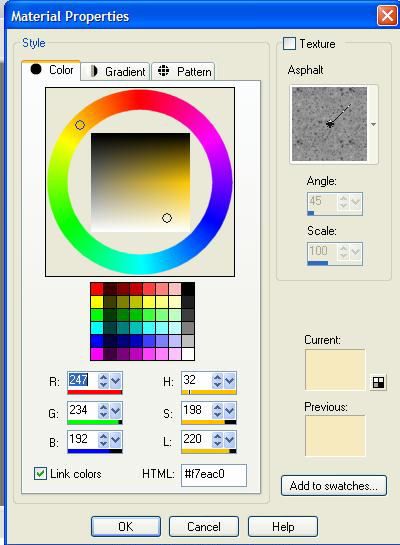Expand the B value slider dropdown
400x545 pixels.
(115, 440)
